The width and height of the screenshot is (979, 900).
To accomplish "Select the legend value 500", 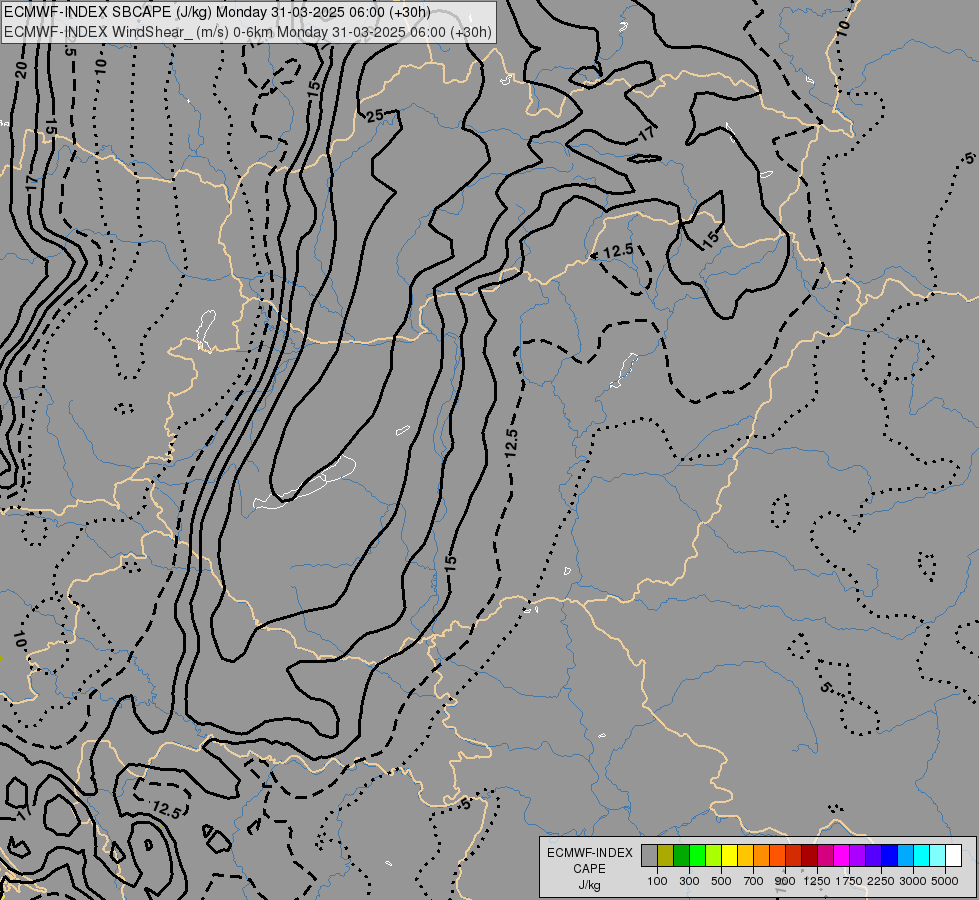I will pyautogui.click(x=721, y=881).
